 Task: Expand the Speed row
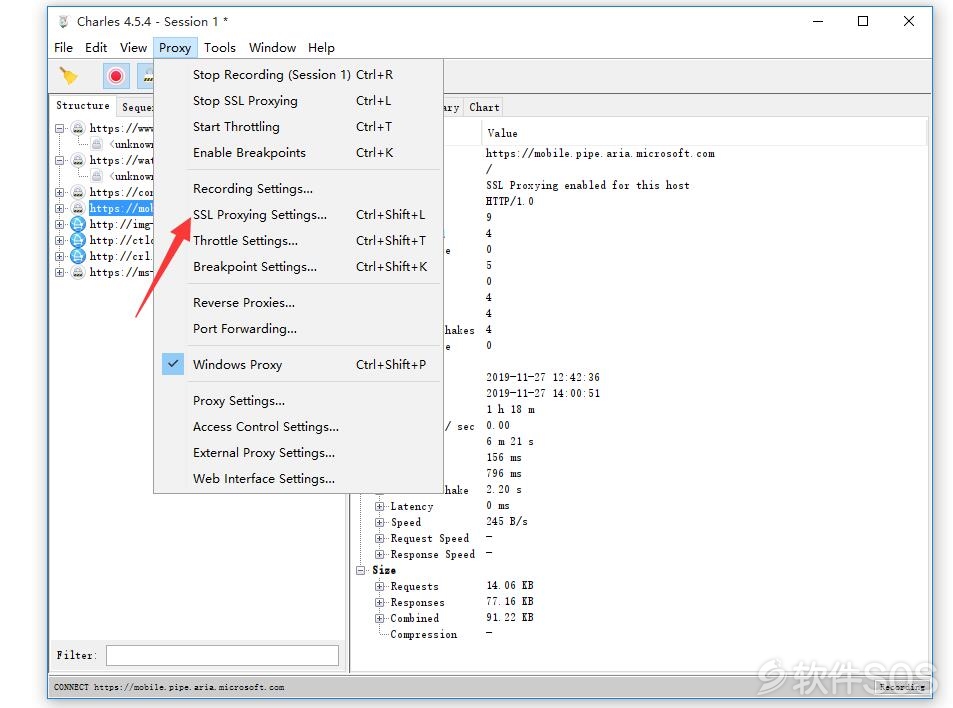coord(379,522)
